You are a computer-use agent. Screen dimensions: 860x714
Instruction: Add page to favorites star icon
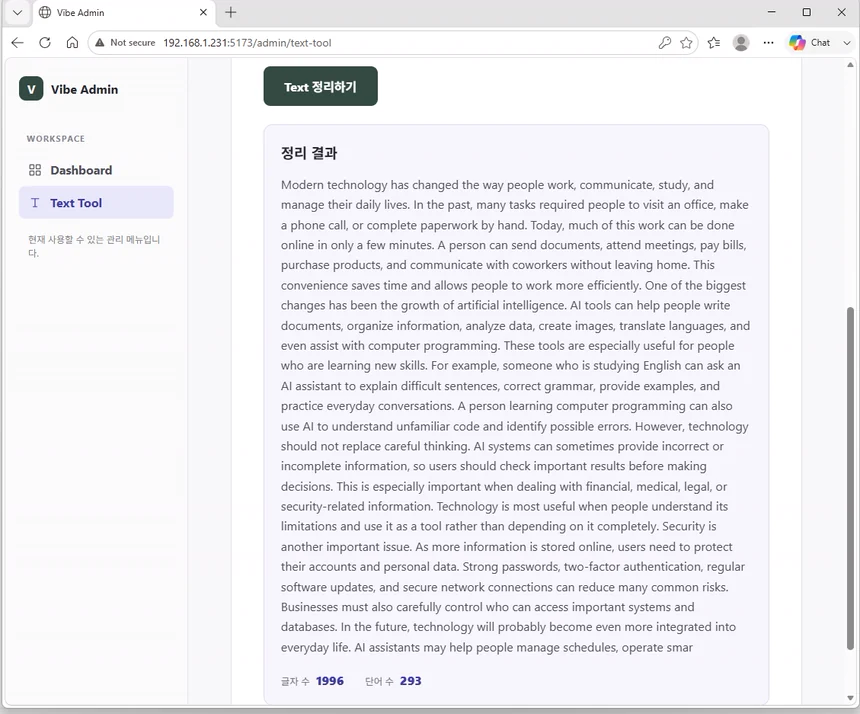[686, 43]
